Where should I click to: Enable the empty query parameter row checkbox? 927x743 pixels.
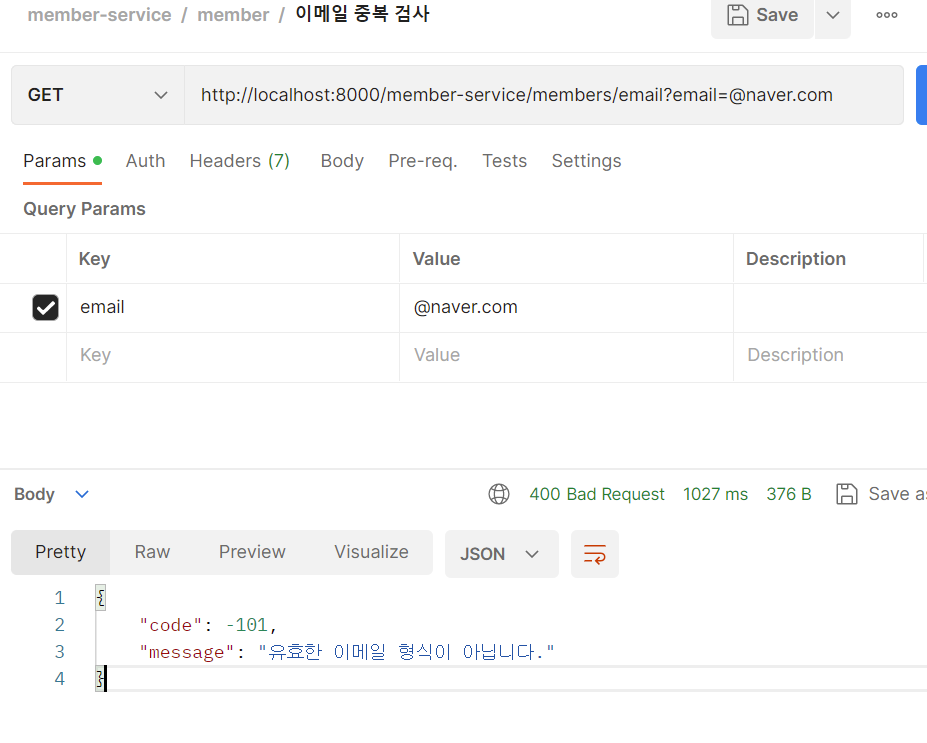[x=45, y=356]
